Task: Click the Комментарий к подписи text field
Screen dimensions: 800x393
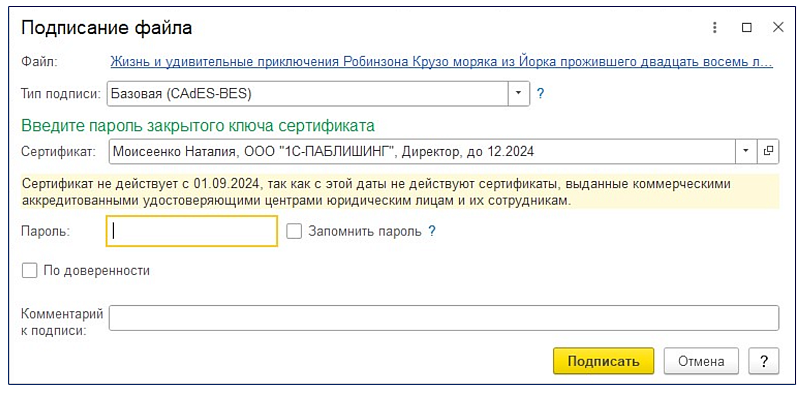Action: pos(444,317)
